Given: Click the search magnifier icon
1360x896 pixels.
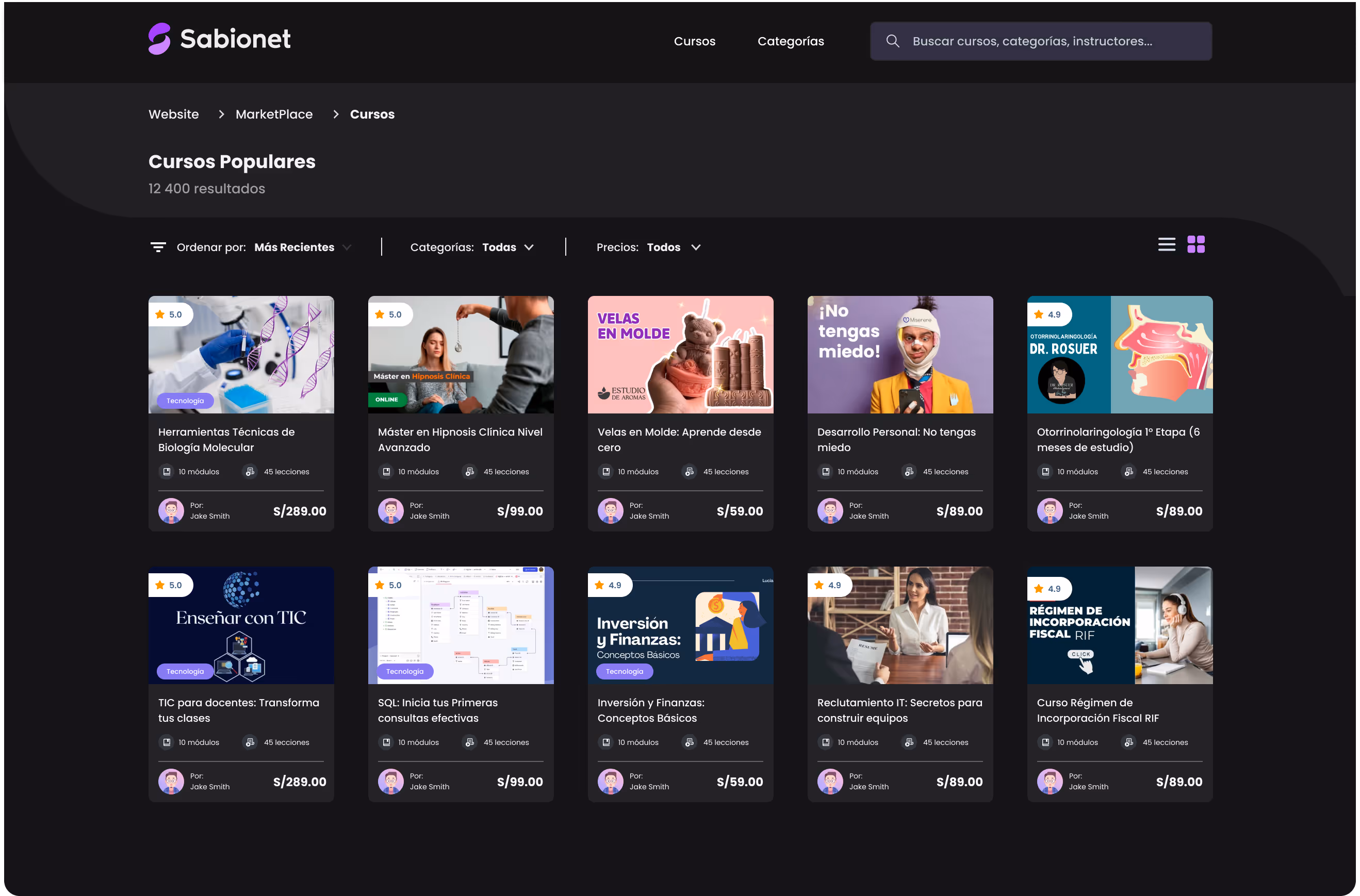Looking at the screenshot, I should (x=892, y=41).
